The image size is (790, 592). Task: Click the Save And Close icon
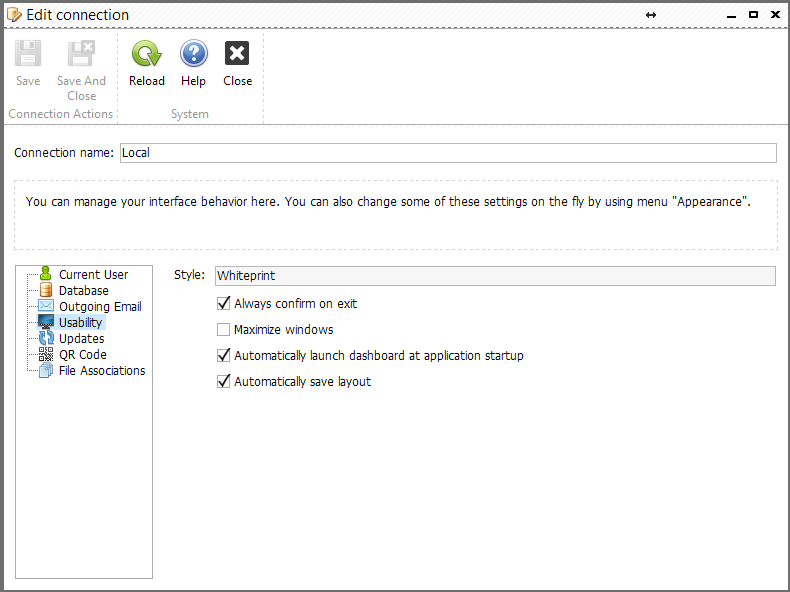[x=81, y=53]
